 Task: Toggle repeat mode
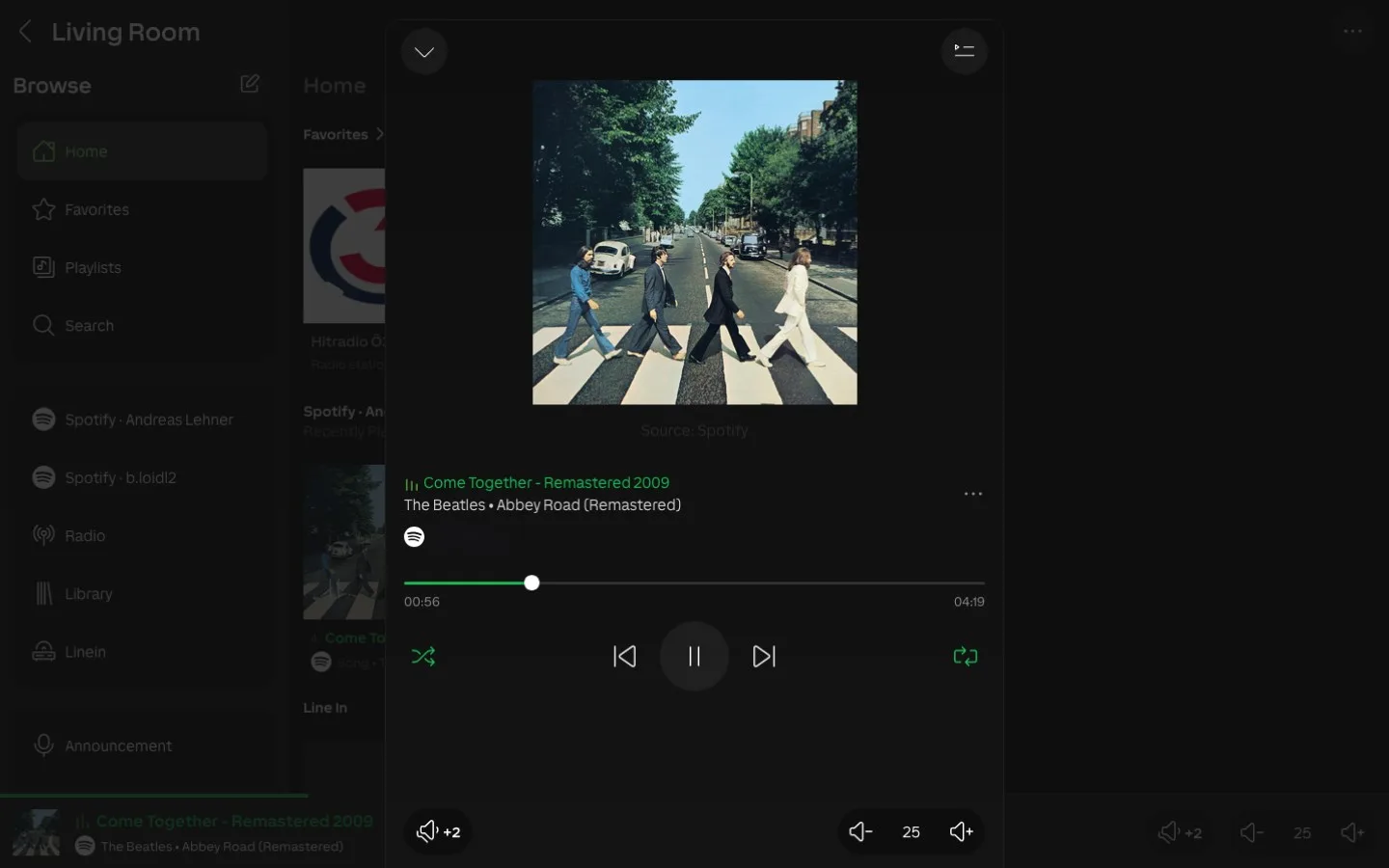pyautogui.click(x=966, y=657)
